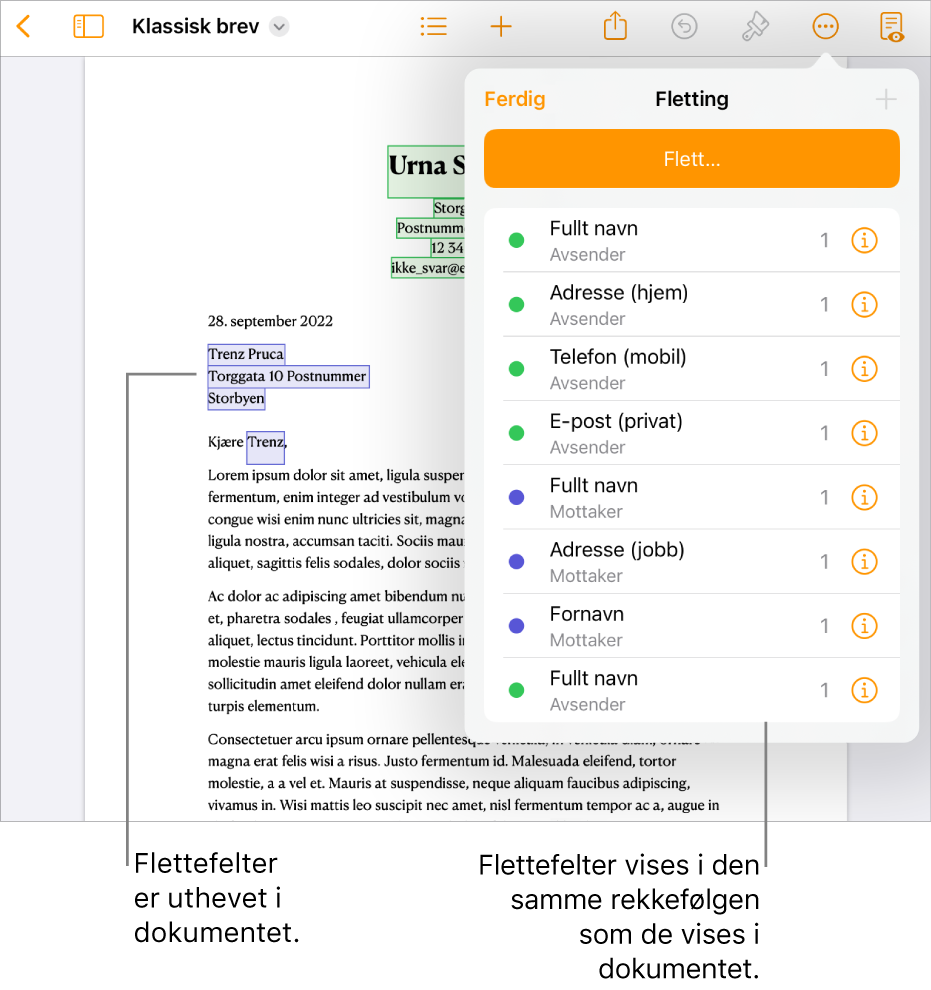Screen dimensions: 931x990
Task: Select the Adresse (hjem) merge field row
Action: click(692, 305)
